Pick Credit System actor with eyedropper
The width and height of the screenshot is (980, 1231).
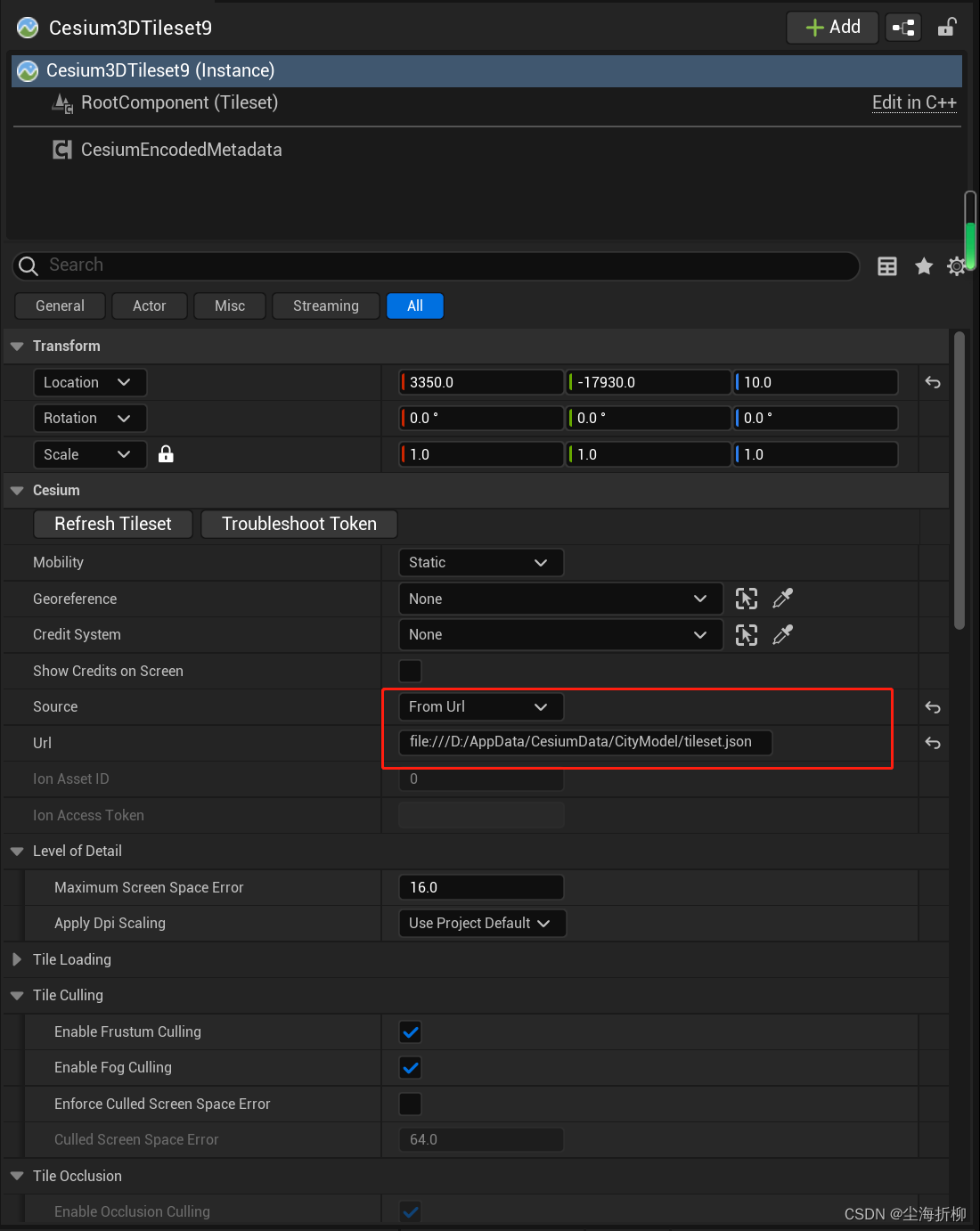point(782,635)
